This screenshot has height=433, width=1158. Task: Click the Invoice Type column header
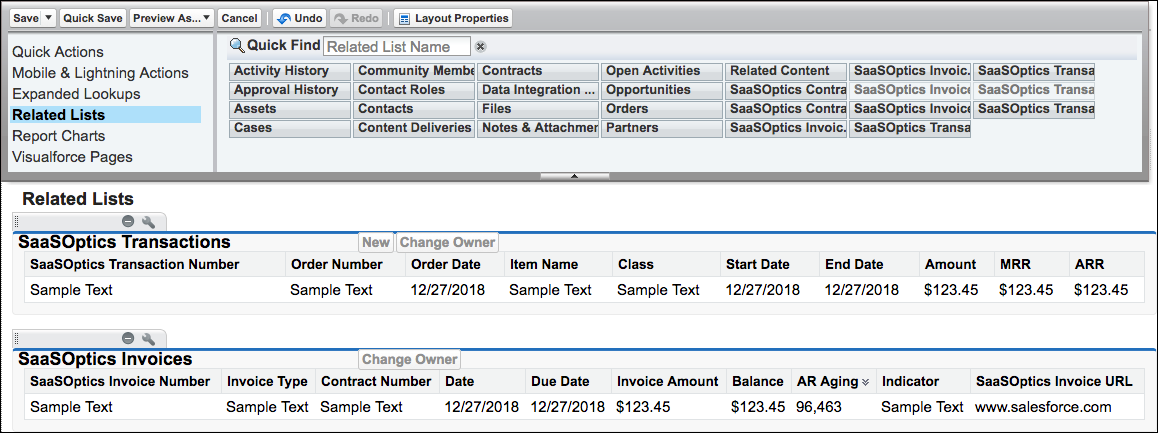tap(267, 382)
